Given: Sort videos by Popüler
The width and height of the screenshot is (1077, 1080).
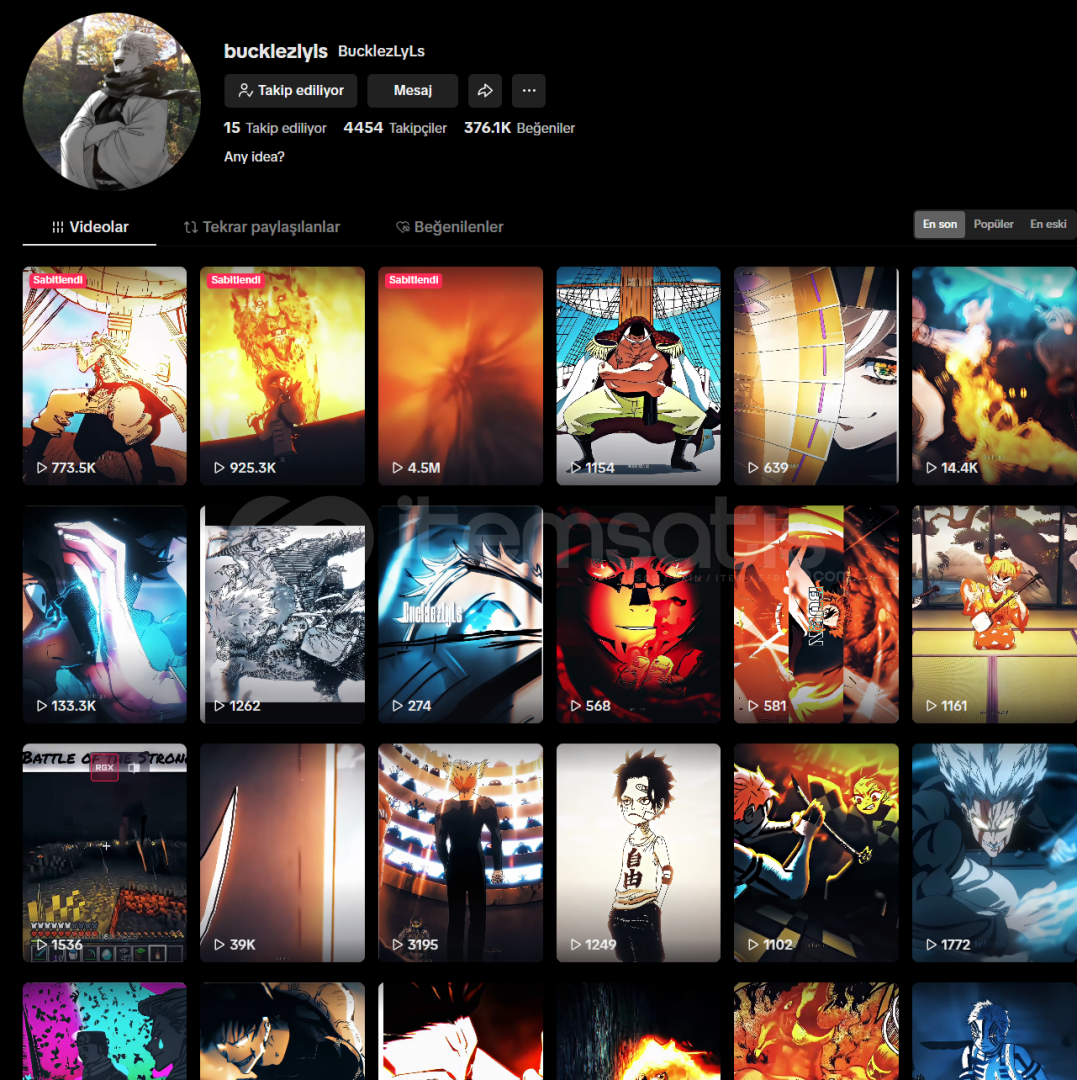Looking at the screenshot, I should pos(994,224).
